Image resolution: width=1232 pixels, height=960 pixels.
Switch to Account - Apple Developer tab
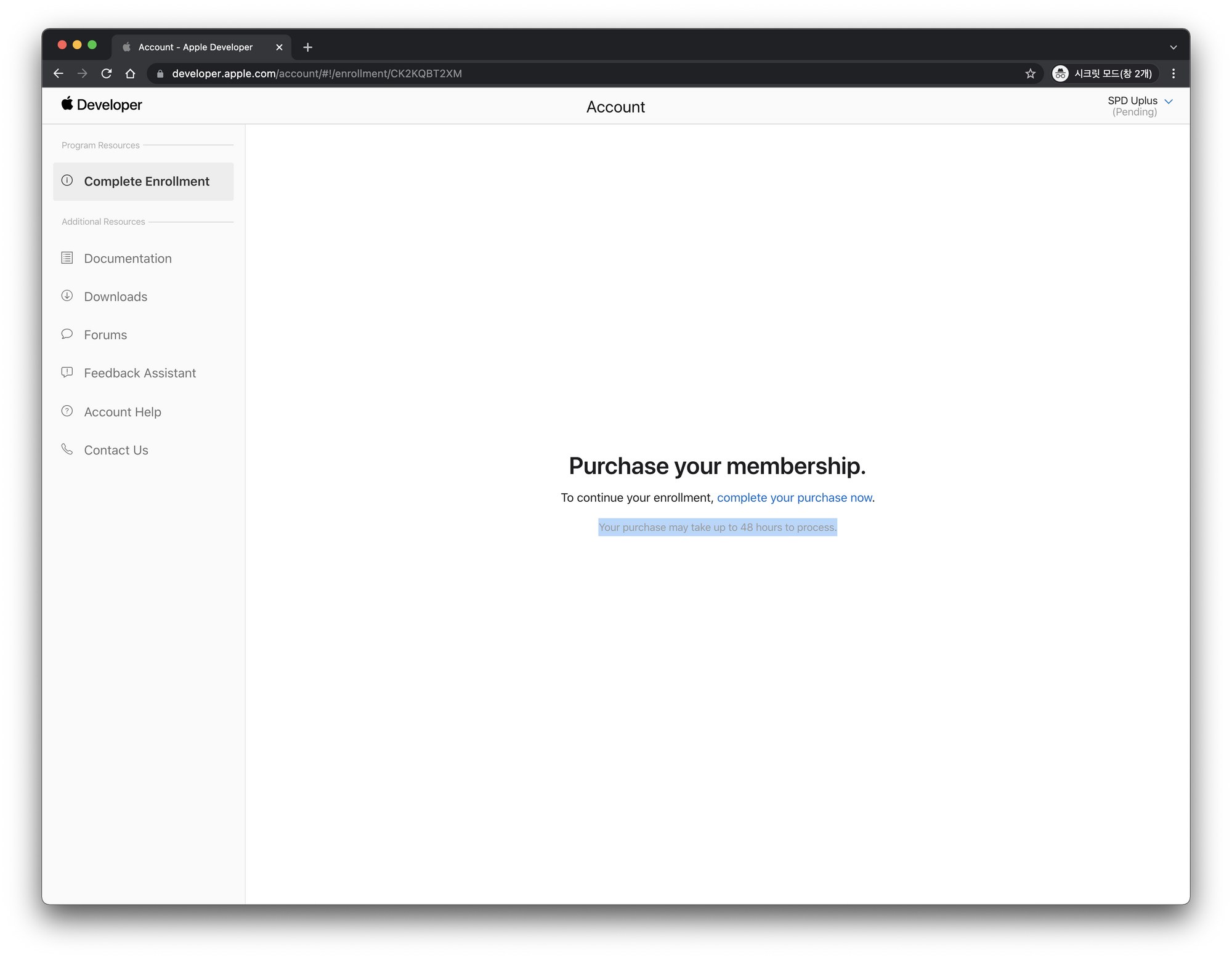(x=195, y=47)
